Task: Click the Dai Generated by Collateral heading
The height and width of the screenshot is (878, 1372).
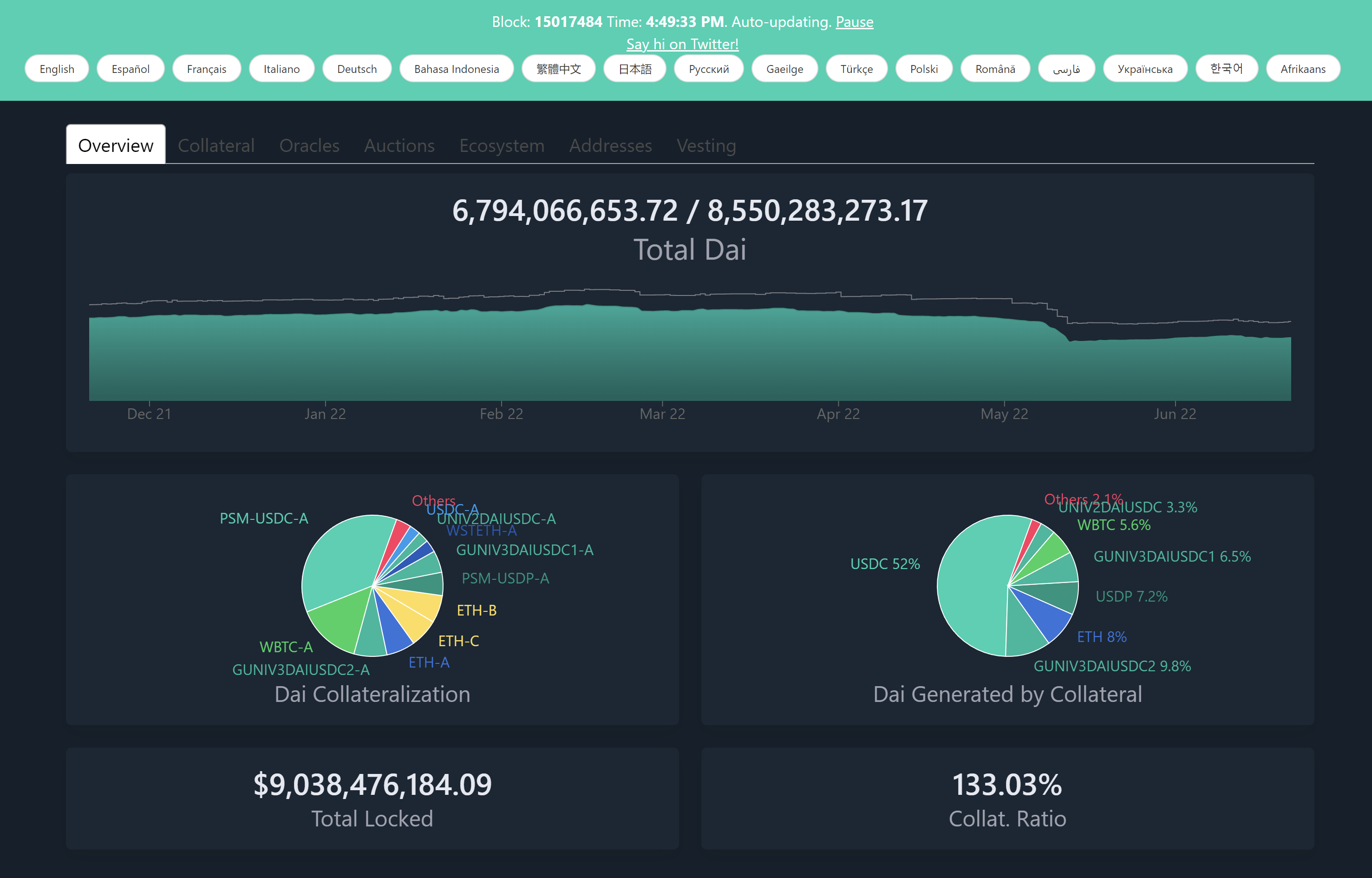Action: tap(1007, 694)
